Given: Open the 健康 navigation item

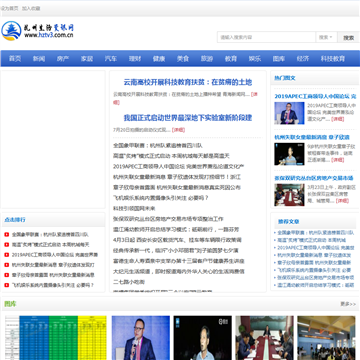Looking at the screenshot, I should (x=159, y=59).
